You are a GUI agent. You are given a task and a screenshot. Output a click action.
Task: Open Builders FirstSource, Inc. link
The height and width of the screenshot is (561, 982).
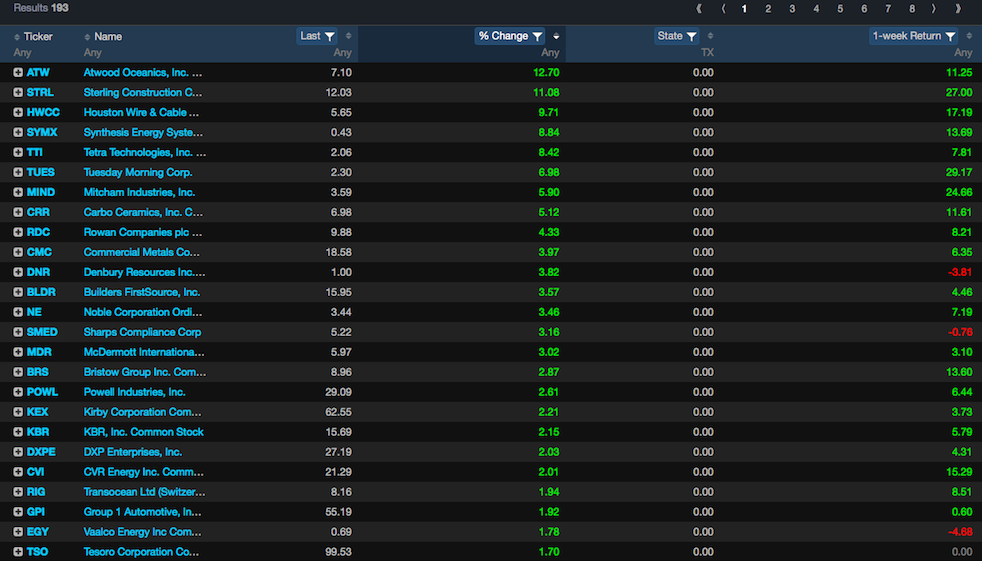tap(142, 292)
